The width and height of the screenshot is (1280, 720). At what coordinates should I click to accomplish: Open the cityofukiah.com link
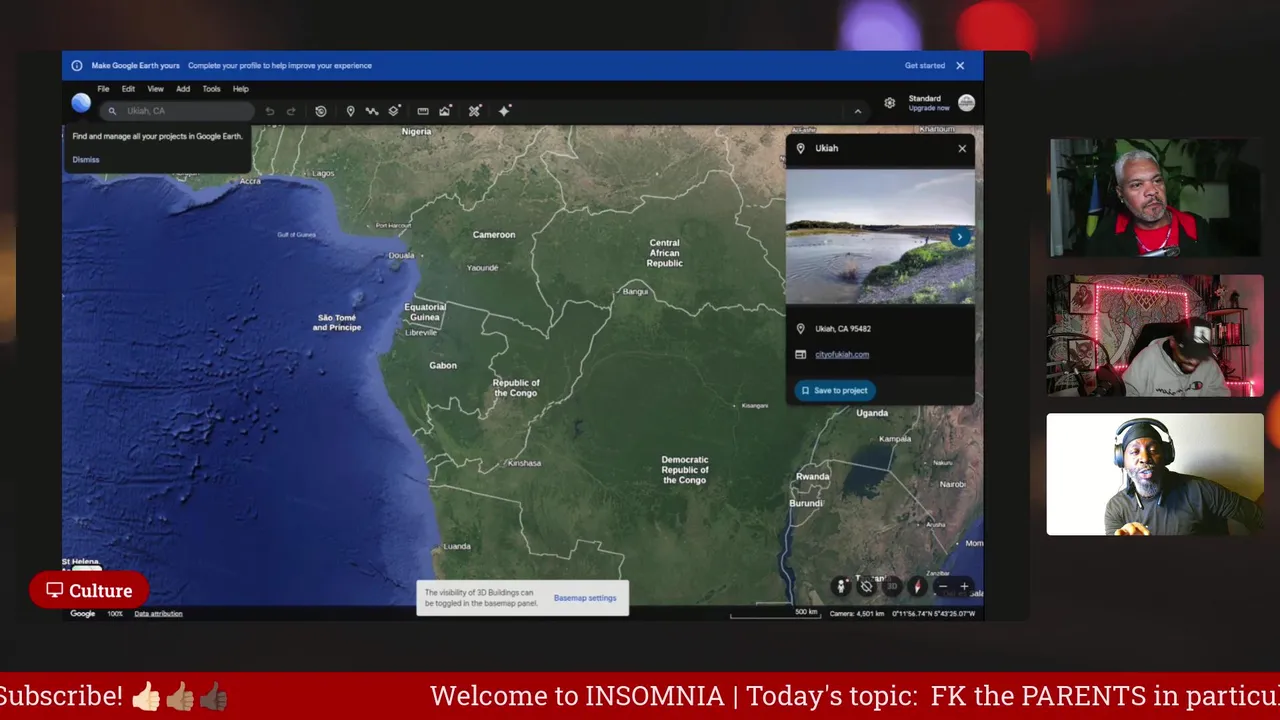pyautogui.click(x=842, y=354)
